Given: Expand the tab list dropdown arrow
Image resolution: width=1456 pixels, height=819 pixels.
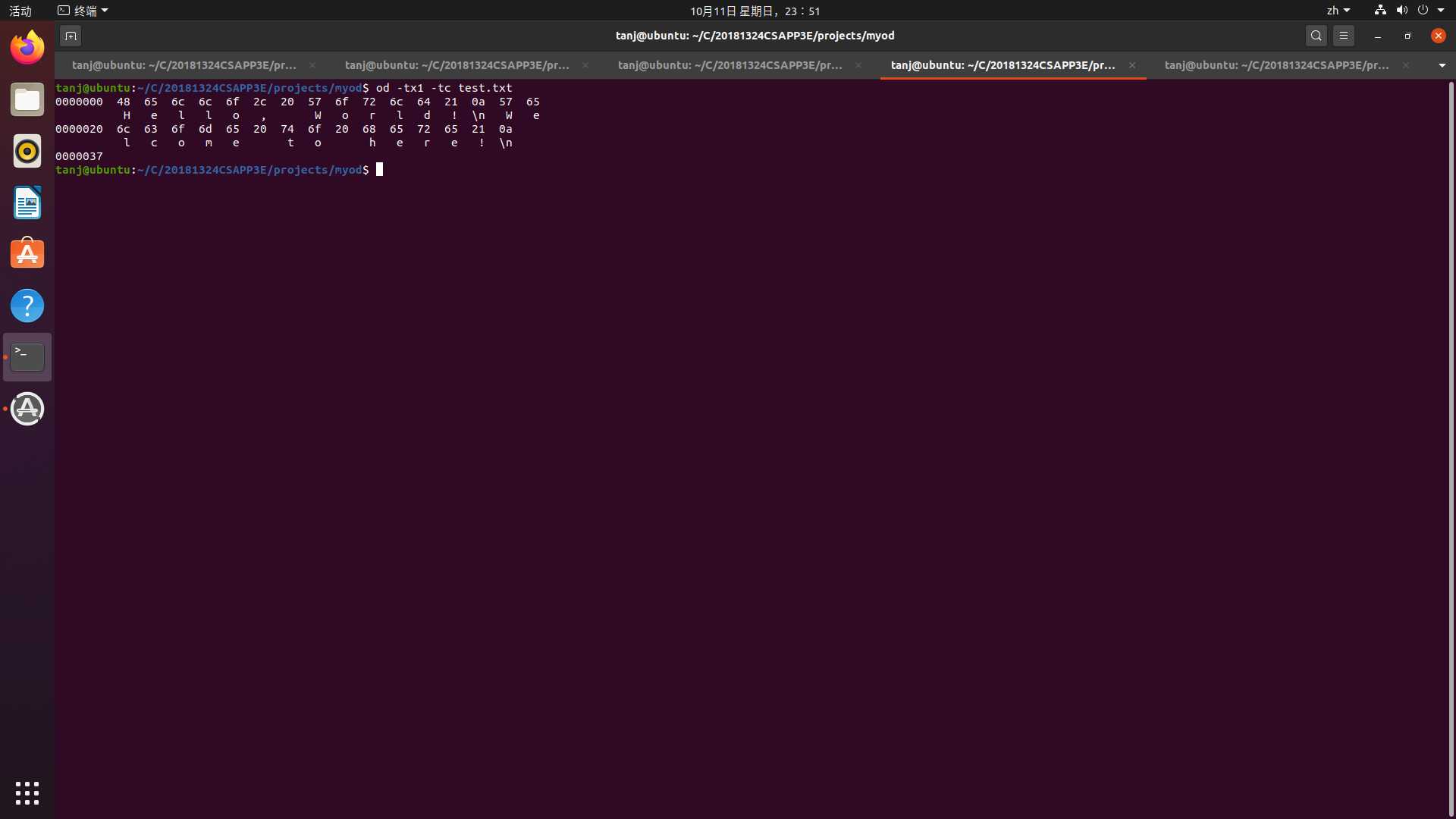Looking at the screenshot, I should 1442,65.
